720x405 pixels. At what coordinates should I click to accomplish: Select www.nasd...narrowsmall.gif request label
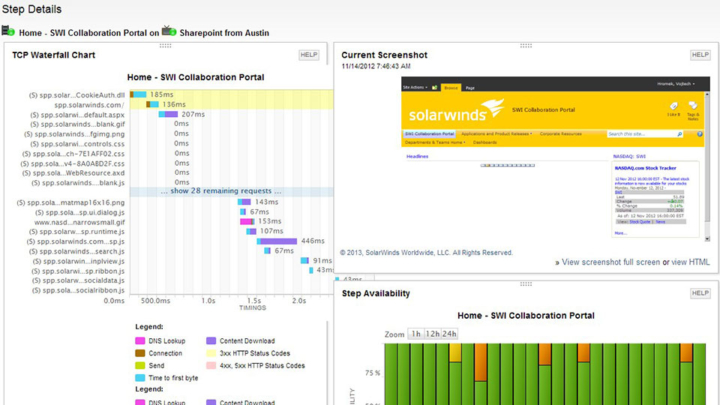coord(79,222)
